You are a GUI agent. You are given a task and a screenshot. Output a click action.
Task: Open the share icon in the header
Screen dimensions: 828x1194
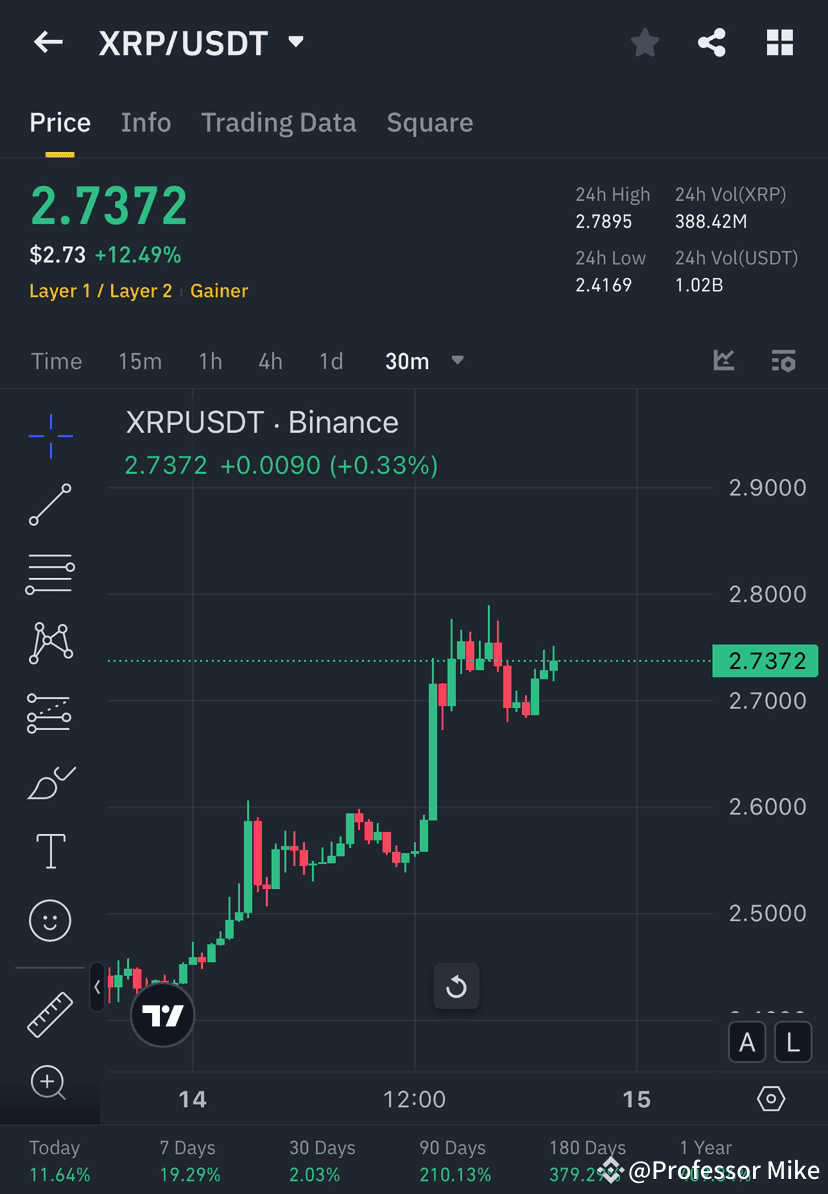[712, 42]
